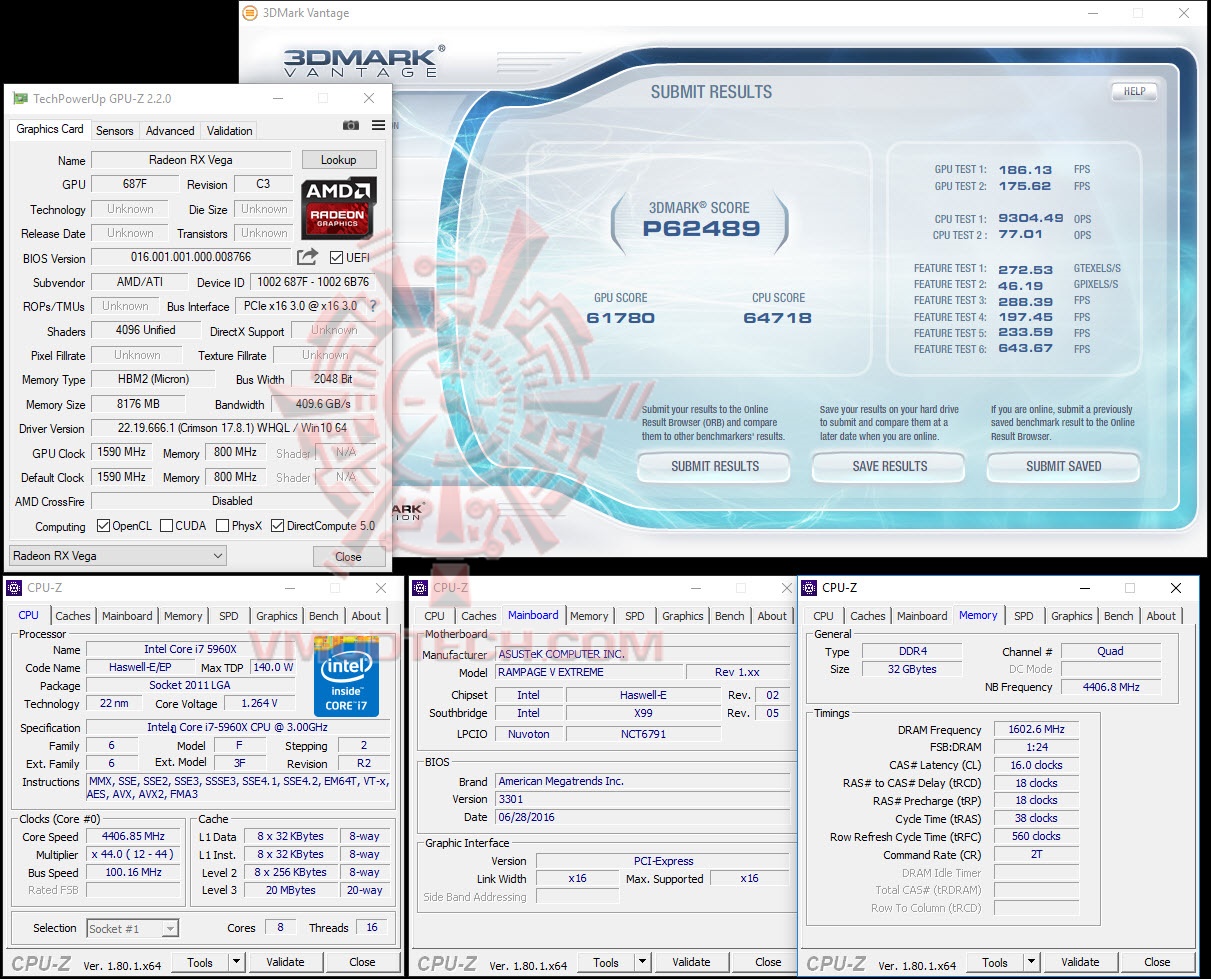Open About tab in Memory CPU-Z window
The image size is (1211, 979).
tap(1161, 616)
